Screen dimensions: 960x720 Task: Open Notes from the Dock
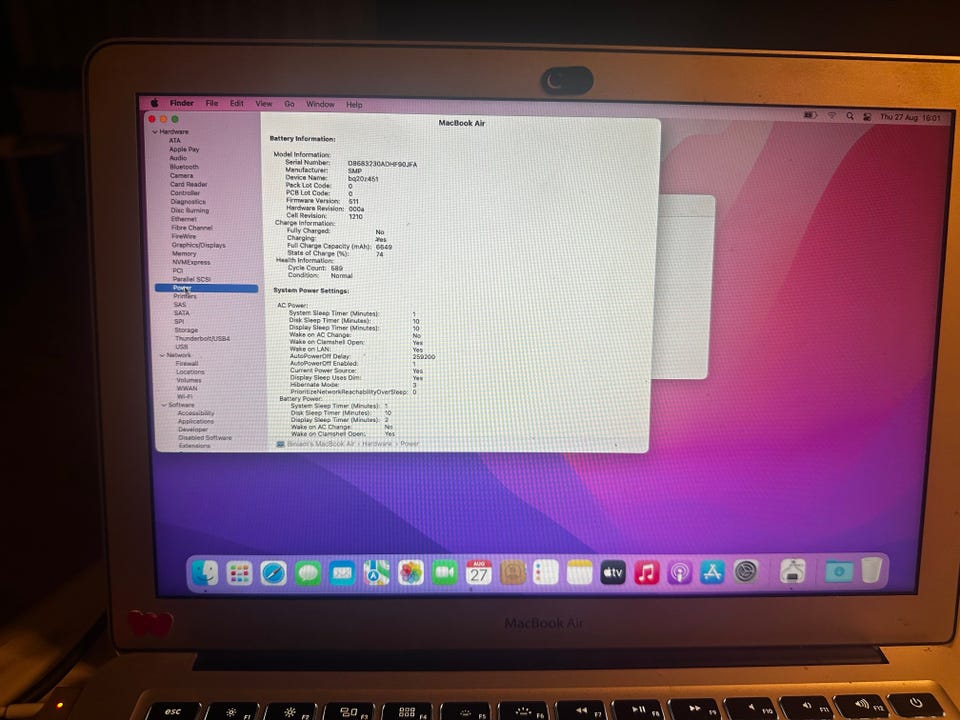click(579, 572)
